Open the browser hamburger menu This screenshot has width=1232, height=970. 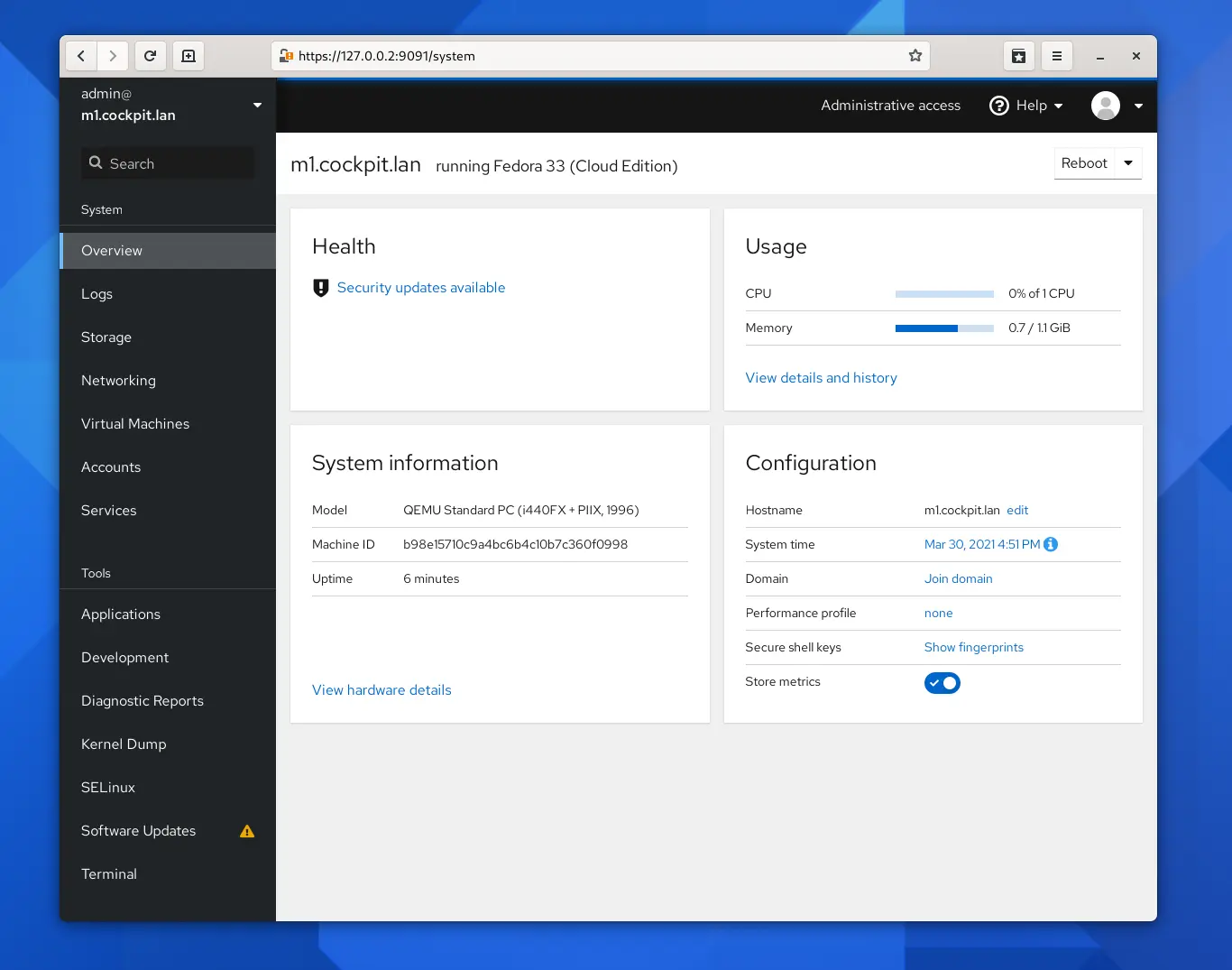(1057, 56)
